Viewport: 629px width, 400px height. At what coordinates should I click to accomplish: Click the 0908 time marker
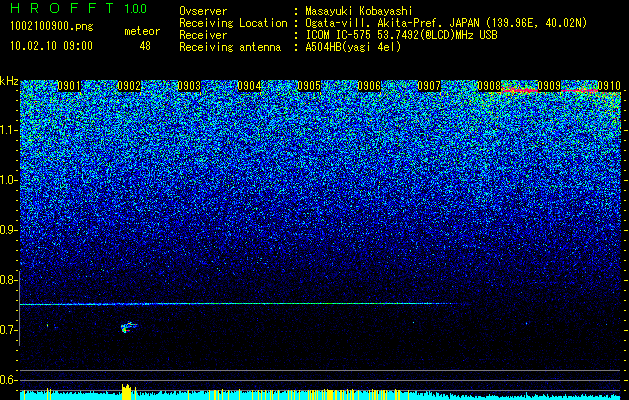tap(489, 86)
